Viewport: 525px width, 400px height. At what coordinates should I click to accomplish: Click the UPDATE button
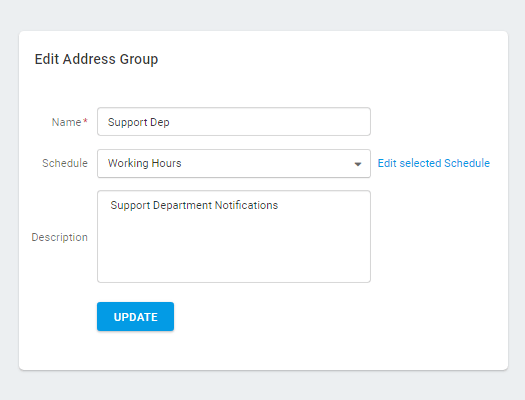pyautogui.click(x=136, y=317)
